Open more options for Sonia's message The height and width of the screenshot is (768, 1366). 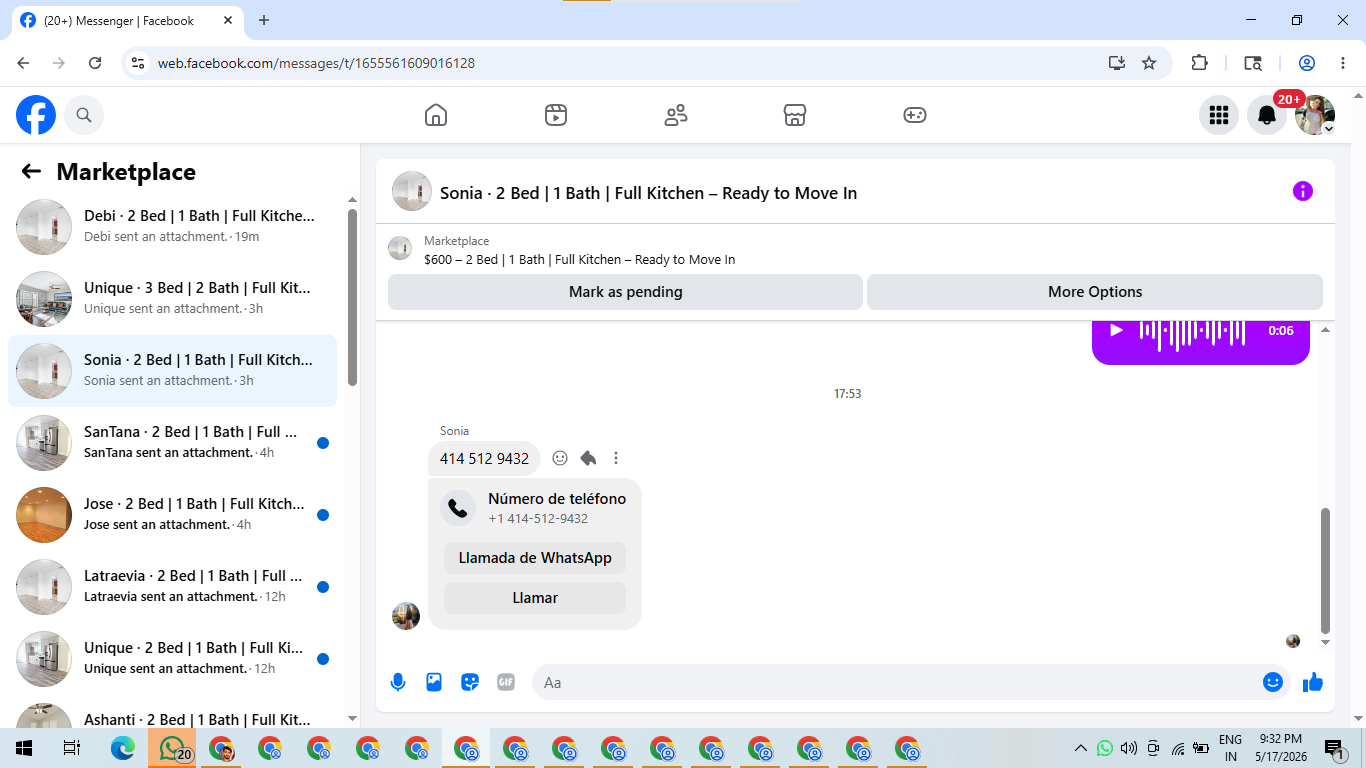click(616, 458)
